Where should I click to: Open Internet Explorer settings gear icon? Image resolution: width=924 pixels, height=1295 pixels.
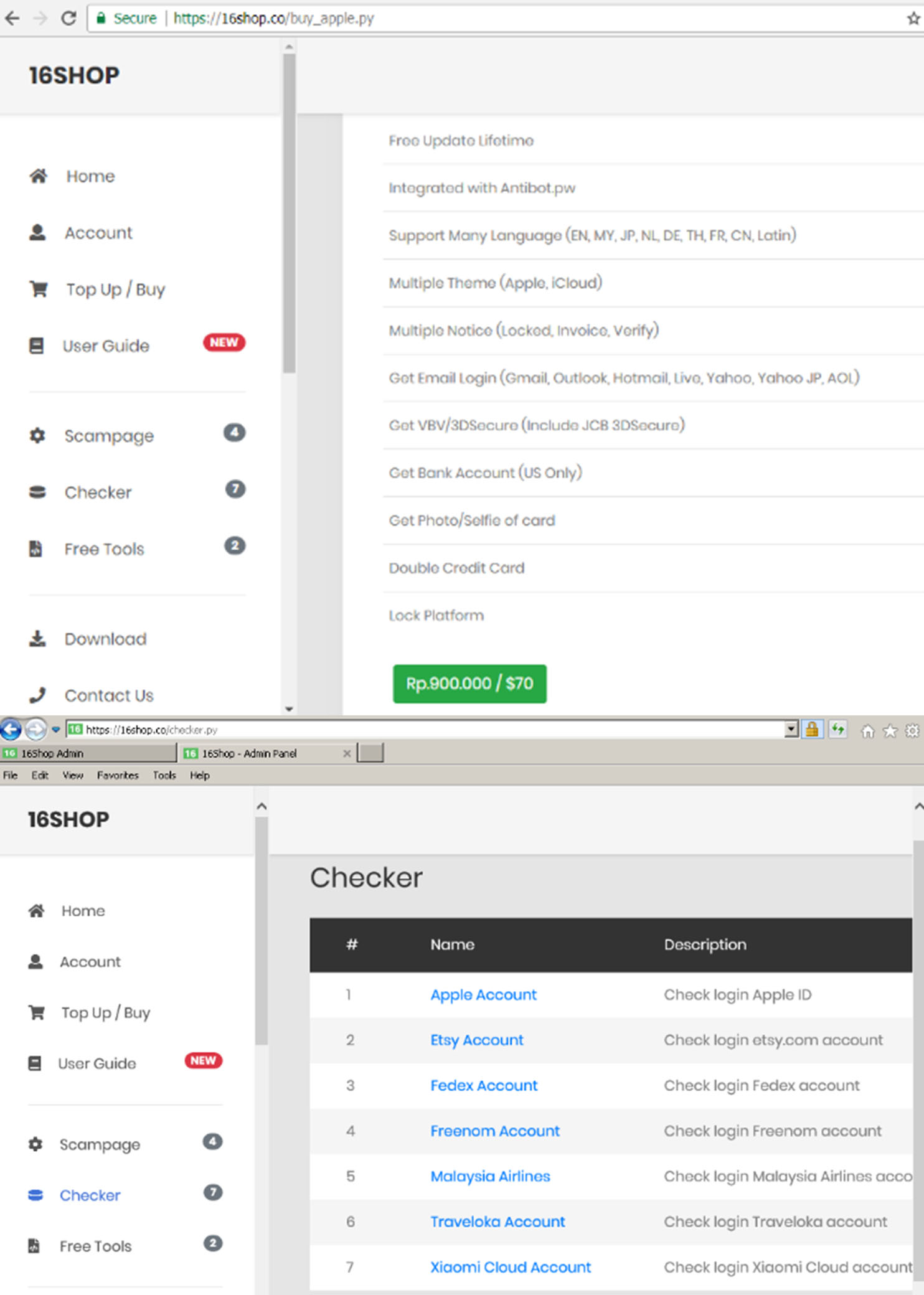point(912,731)
